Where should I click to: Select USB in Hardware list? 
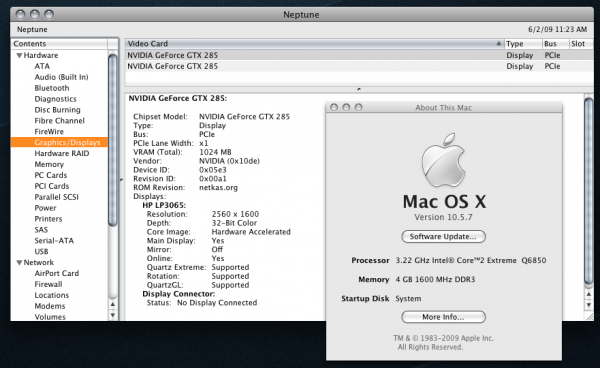pyautogui.click(x=41, y=252)
